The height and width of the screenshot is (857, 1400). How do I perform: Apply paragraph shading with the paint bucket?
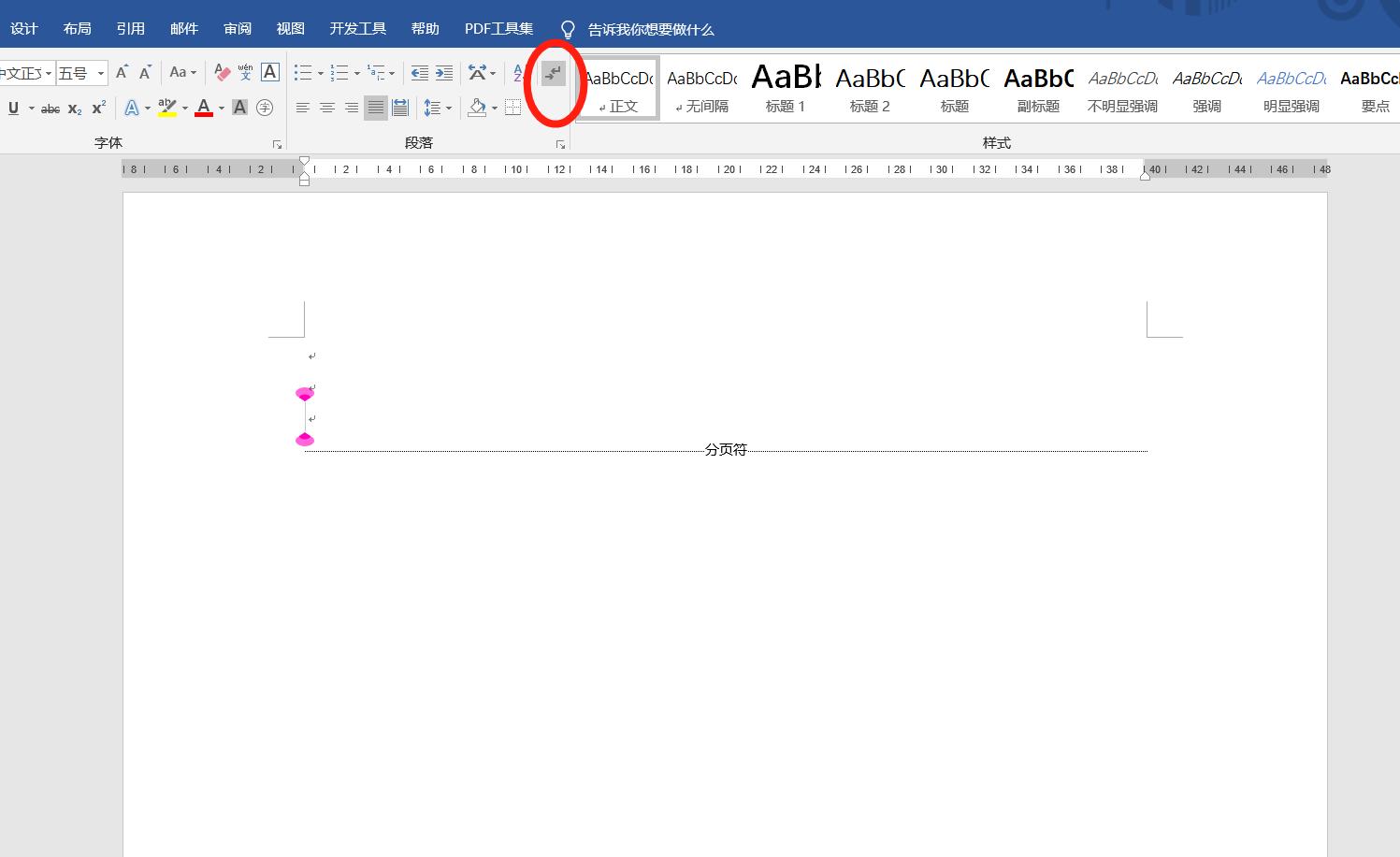[477, 109]
